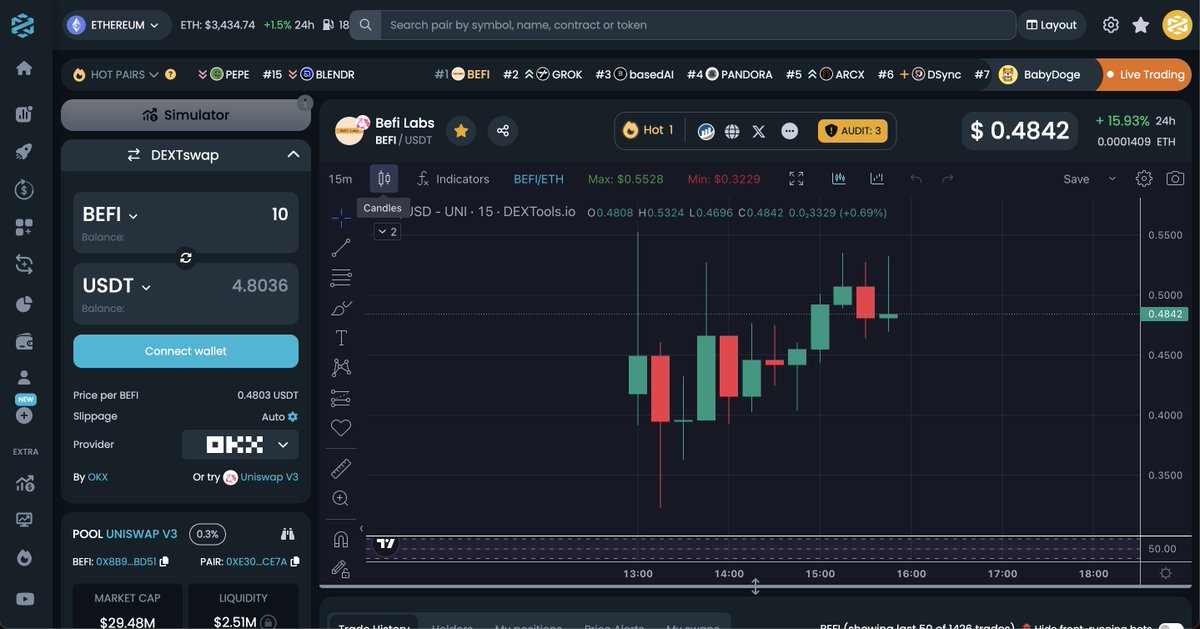Viewport: 1200px width, 629px height.
Task: Click the chart pane resize handle
Action: coord(756,587)
